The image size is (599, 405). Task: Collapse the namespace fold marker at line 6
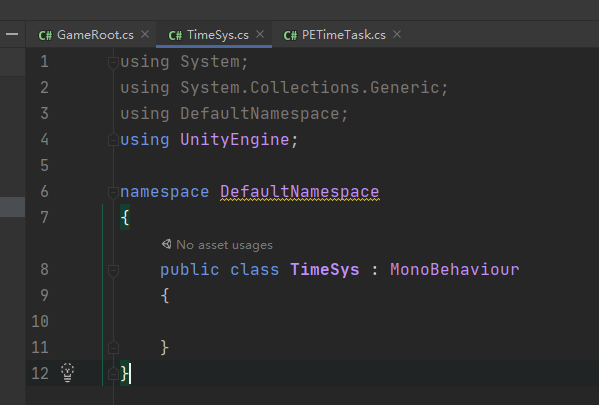click(113, 192)
